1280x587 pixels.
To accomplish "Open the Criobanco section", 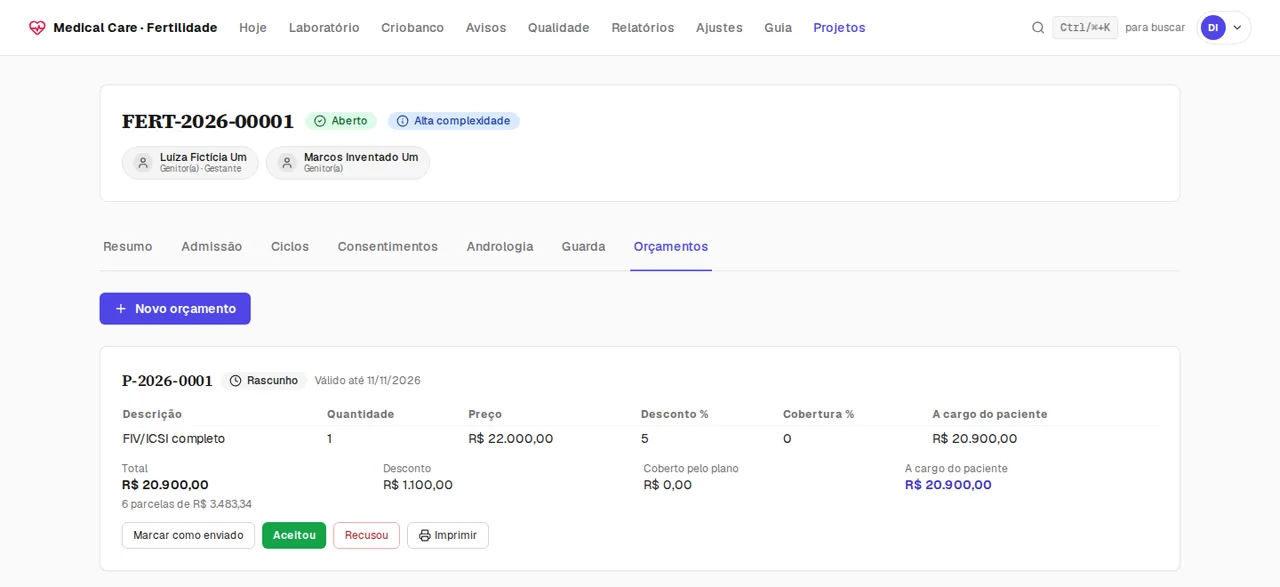I will click(x=412, y=28).
